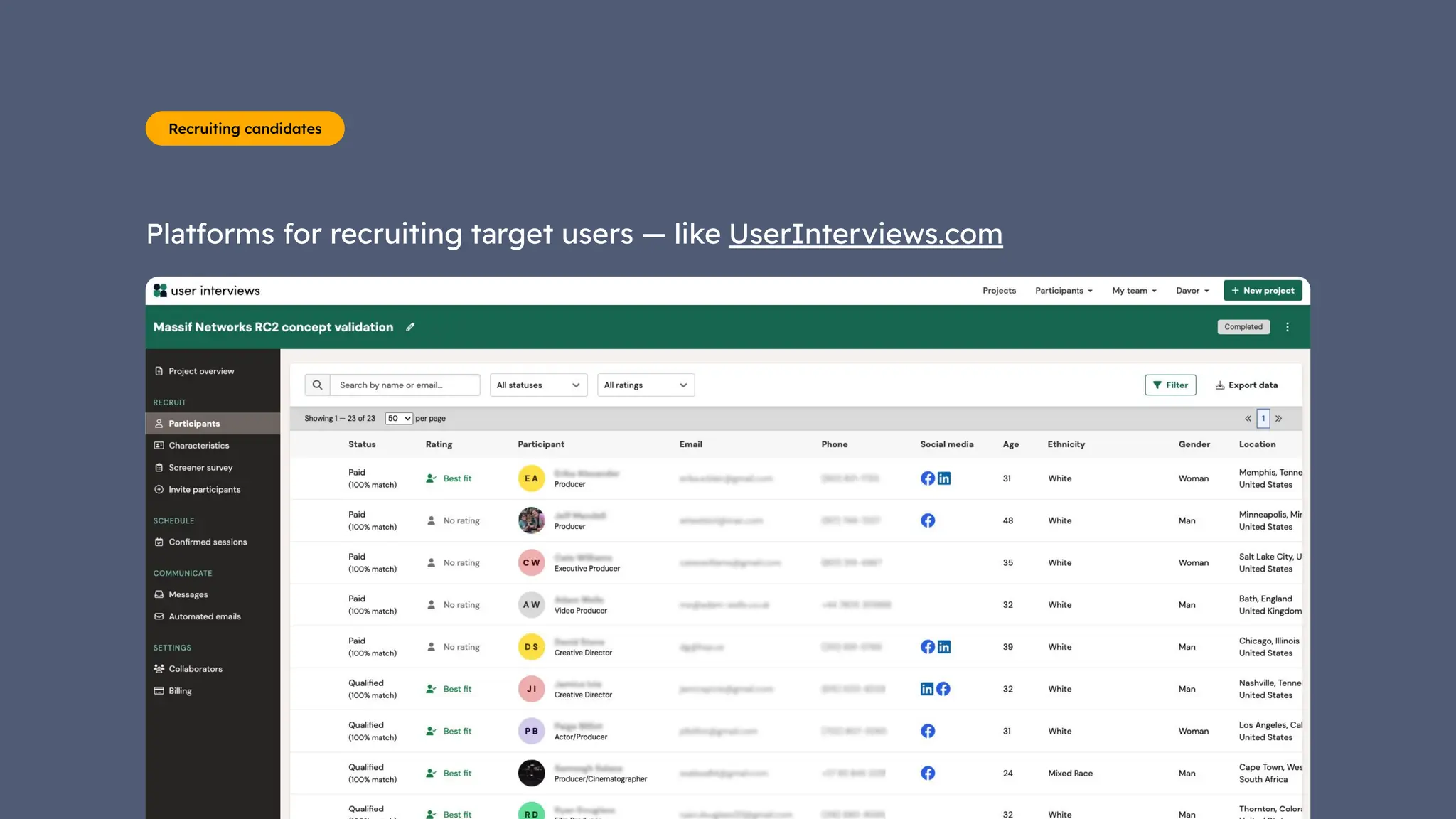Screen dimensions: 1456x819
Task: Click the Filter button
Action: 1170,385
